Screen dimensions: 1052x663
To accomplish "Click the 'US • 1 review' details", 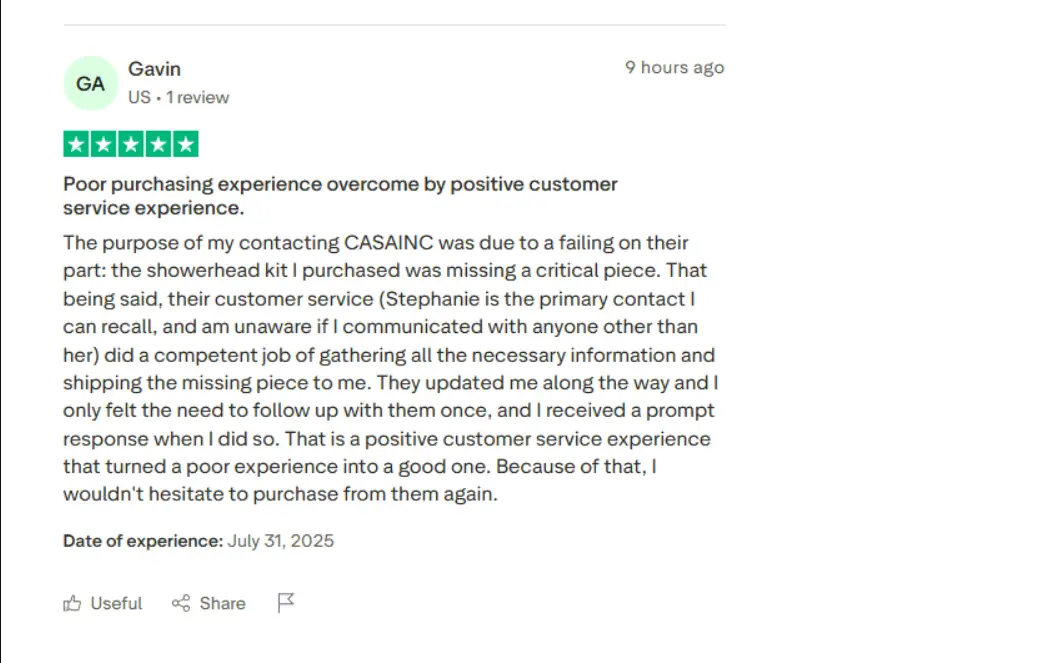I will click(178, 97).
